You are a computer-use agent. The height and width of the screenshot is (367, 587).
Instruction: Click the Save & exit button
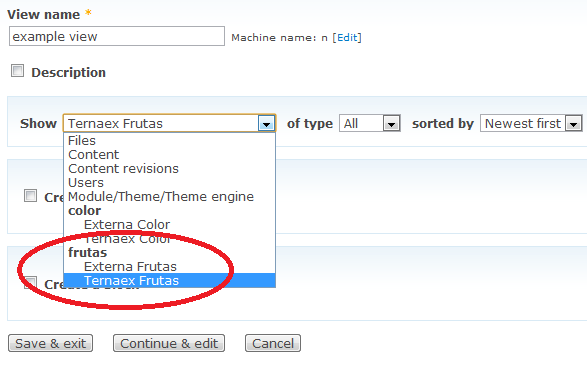(51, 343)
